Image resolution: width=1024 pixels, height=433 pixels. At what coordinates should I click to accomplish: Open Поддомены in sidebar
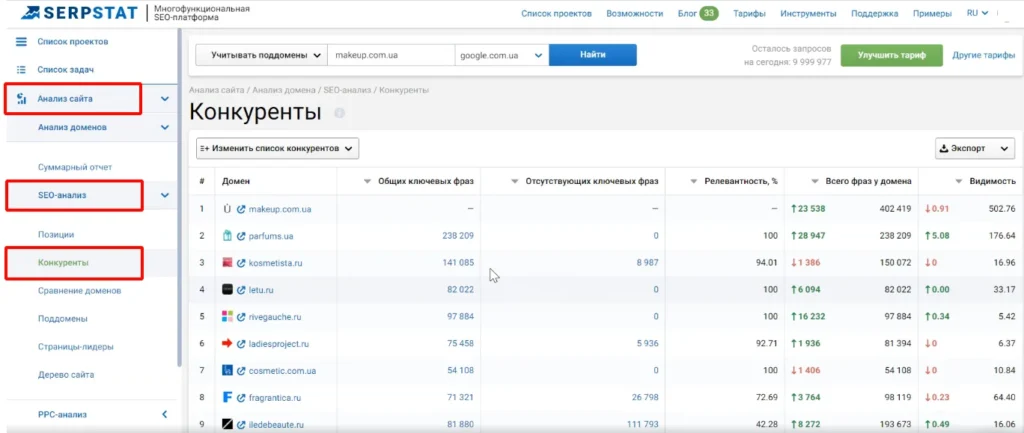63,319
